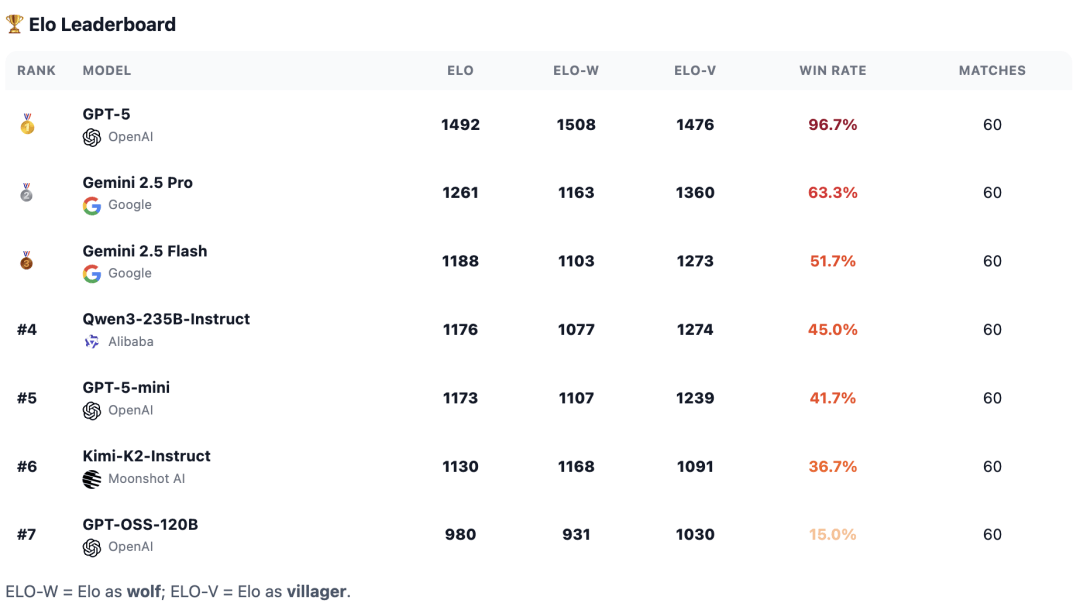1080x603 pixels.
Task: Click the OpenAI logo under GPT-5
Action: tap(92, 138)
